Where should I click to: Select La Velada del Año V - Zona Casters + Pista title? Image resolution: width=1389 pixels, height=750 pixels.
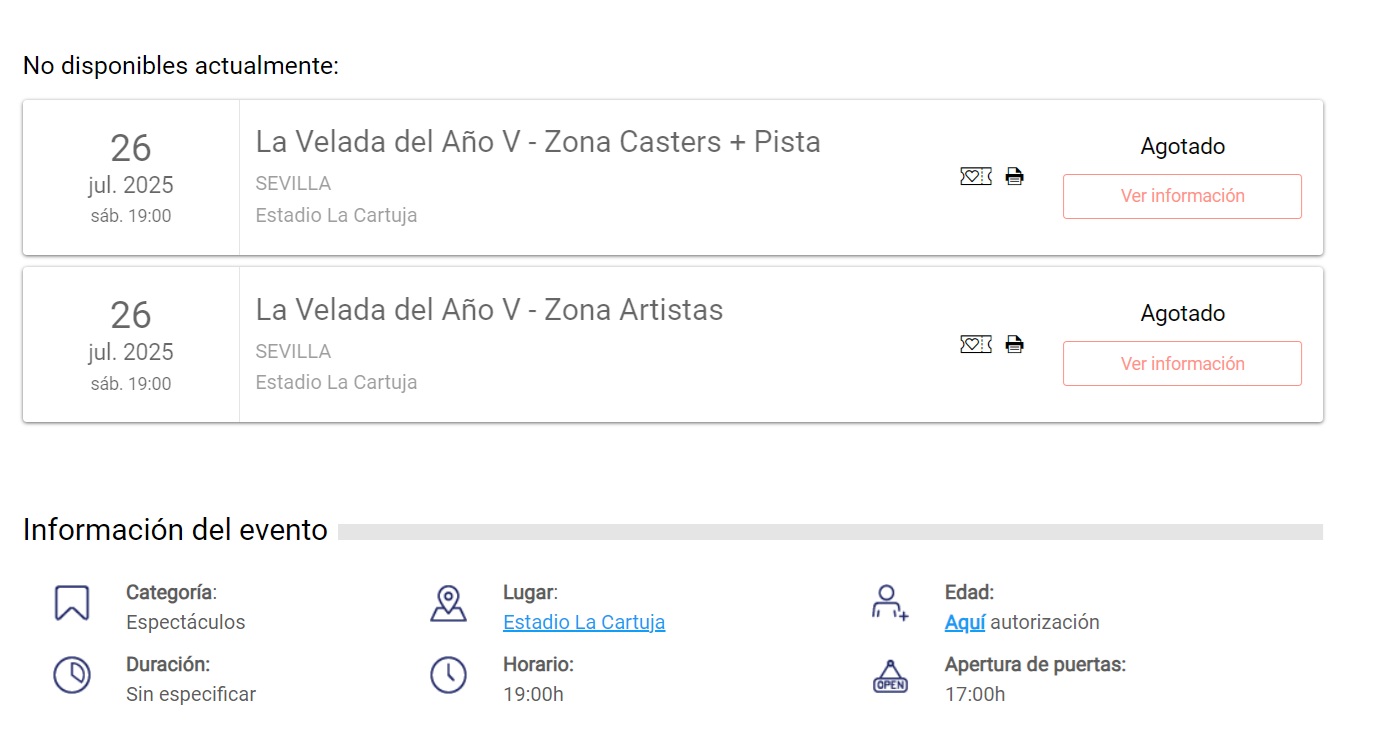(x=538, y=142)
